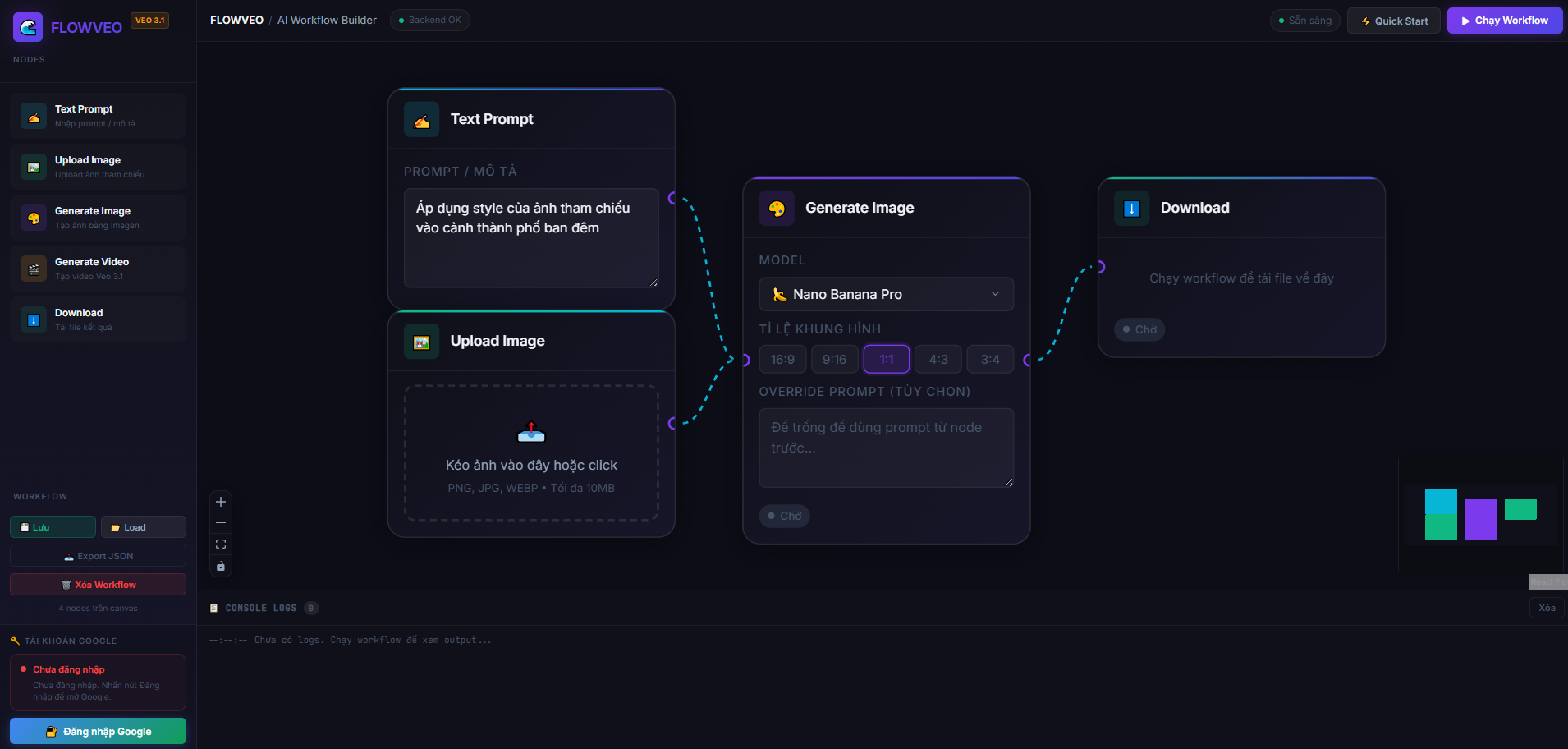Select the 9:16 aspect ratio option
The image size is (1568, 749).
tap(834, 359)
